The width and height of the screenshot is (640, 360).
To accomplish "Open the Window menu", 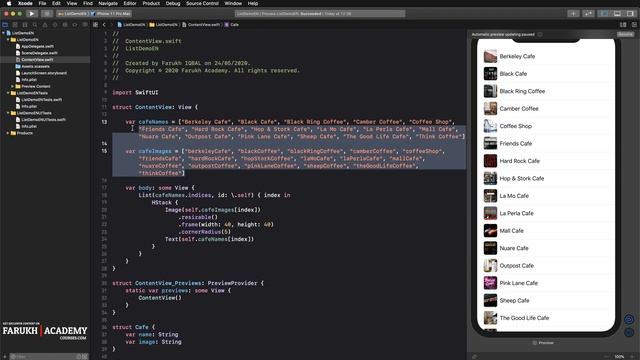I will 233,3.
